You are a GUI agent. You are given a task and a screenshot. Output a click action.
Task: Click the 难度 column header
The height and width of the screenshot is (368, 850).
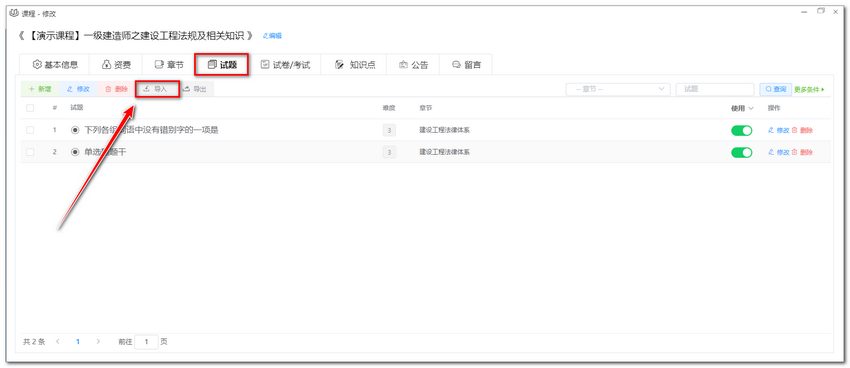[x=389, y=108]
